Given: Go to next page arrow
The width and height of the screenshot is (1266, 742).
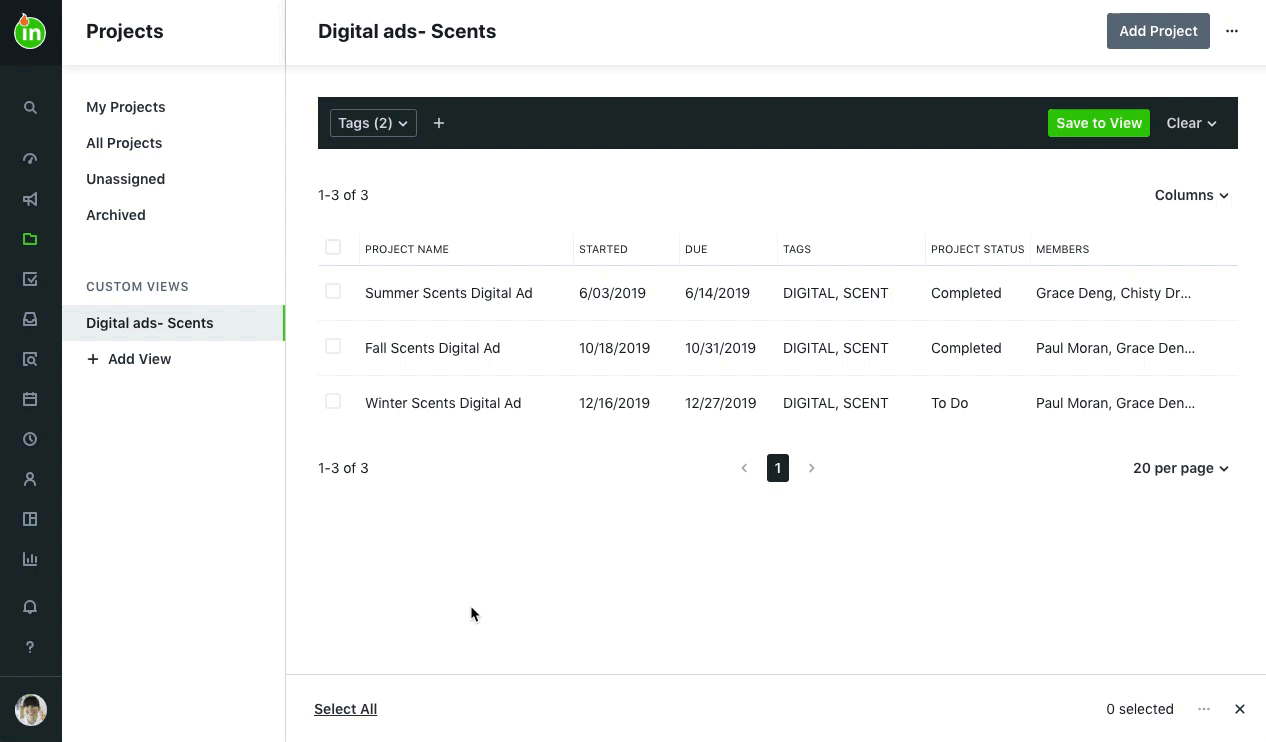Looking at the screenshot, I should pos(812,468).
